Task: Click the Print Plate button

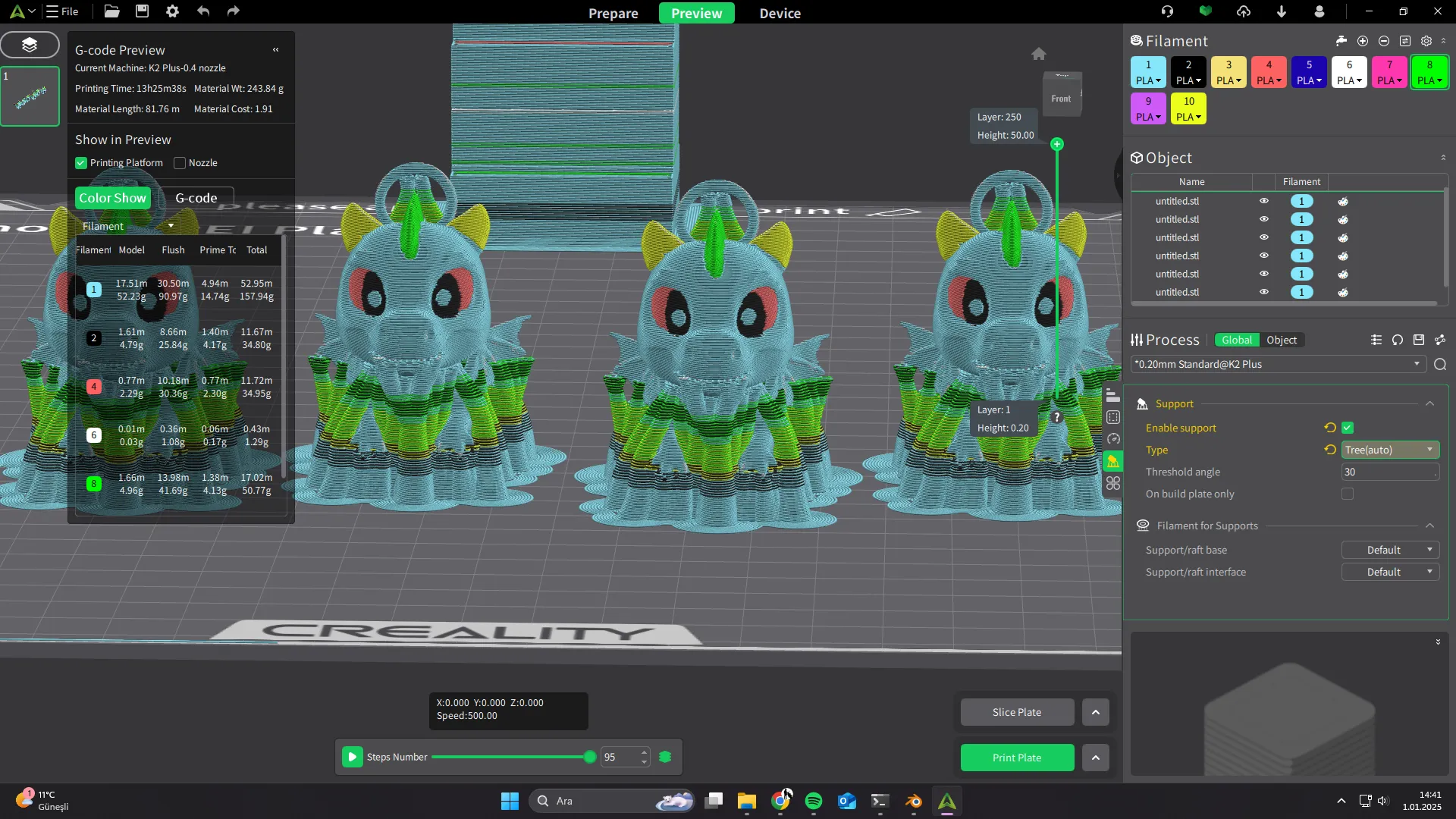Action: coord(1016,758)
